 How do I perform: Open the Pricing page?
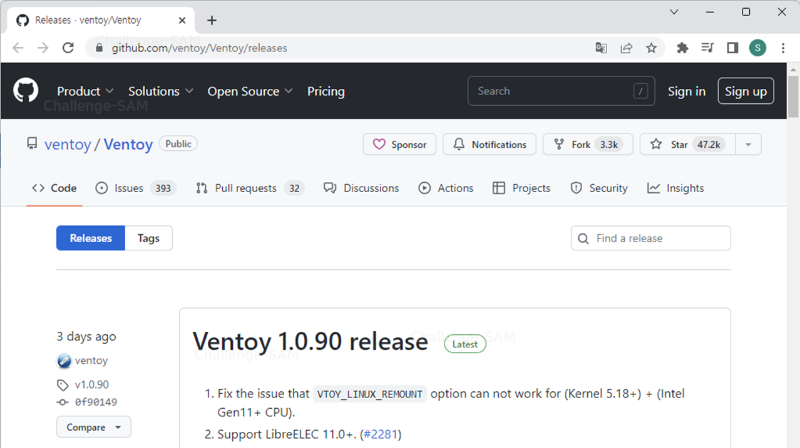click(326, 91)
